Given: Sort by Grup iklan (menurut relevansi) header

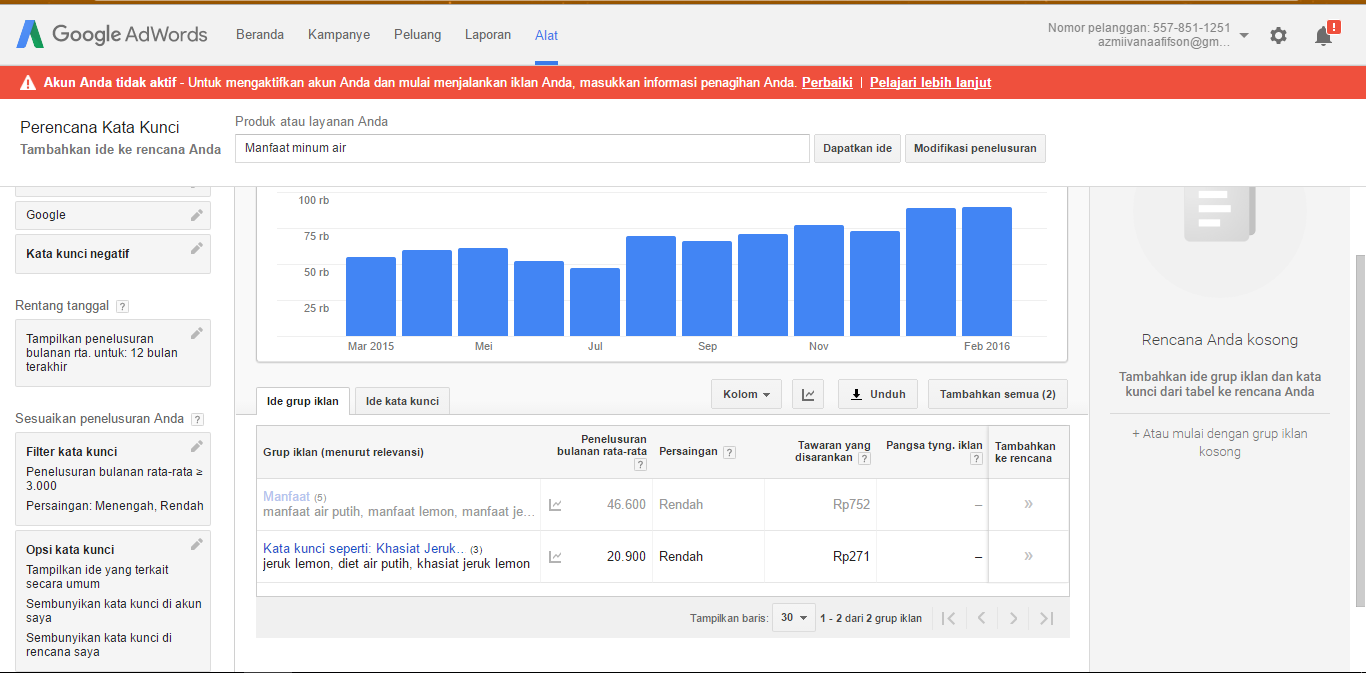Looking at the screenshot, I should point(343,452).
